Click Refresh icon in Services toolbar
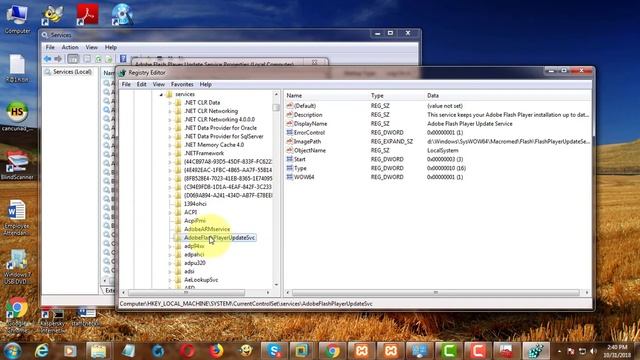 click(98, 59)
